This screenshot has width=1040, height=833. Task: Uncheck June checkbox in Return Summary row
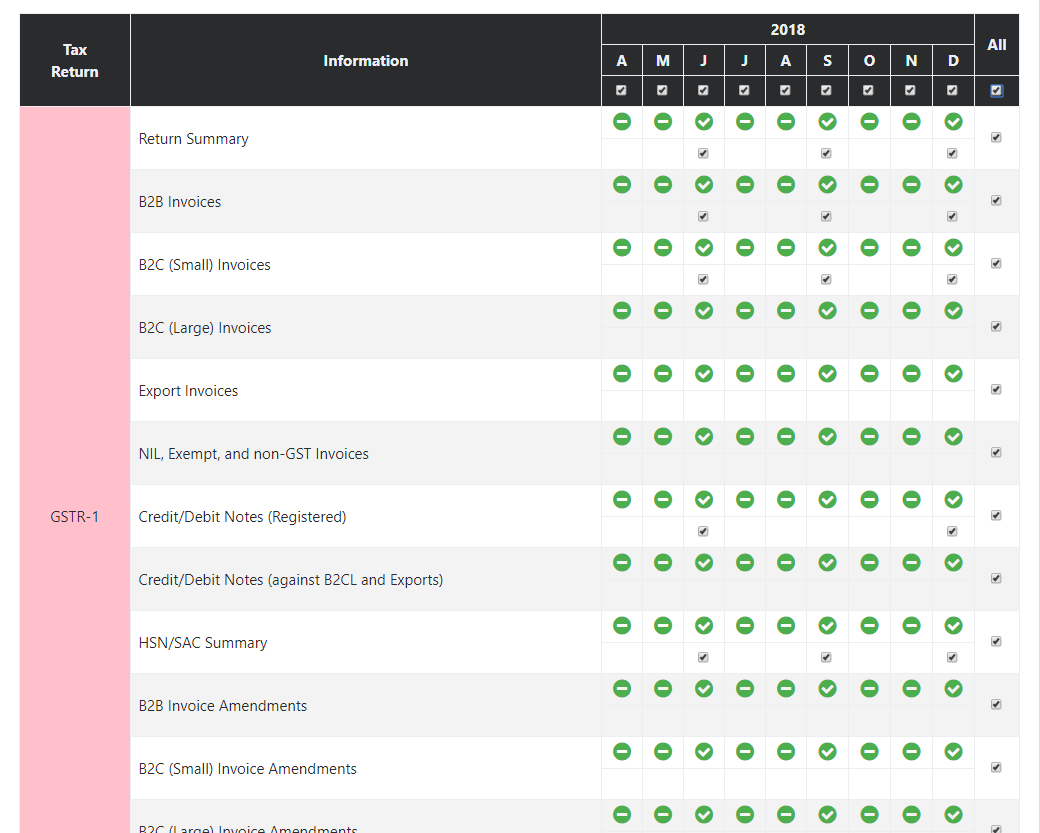point(703,154)
